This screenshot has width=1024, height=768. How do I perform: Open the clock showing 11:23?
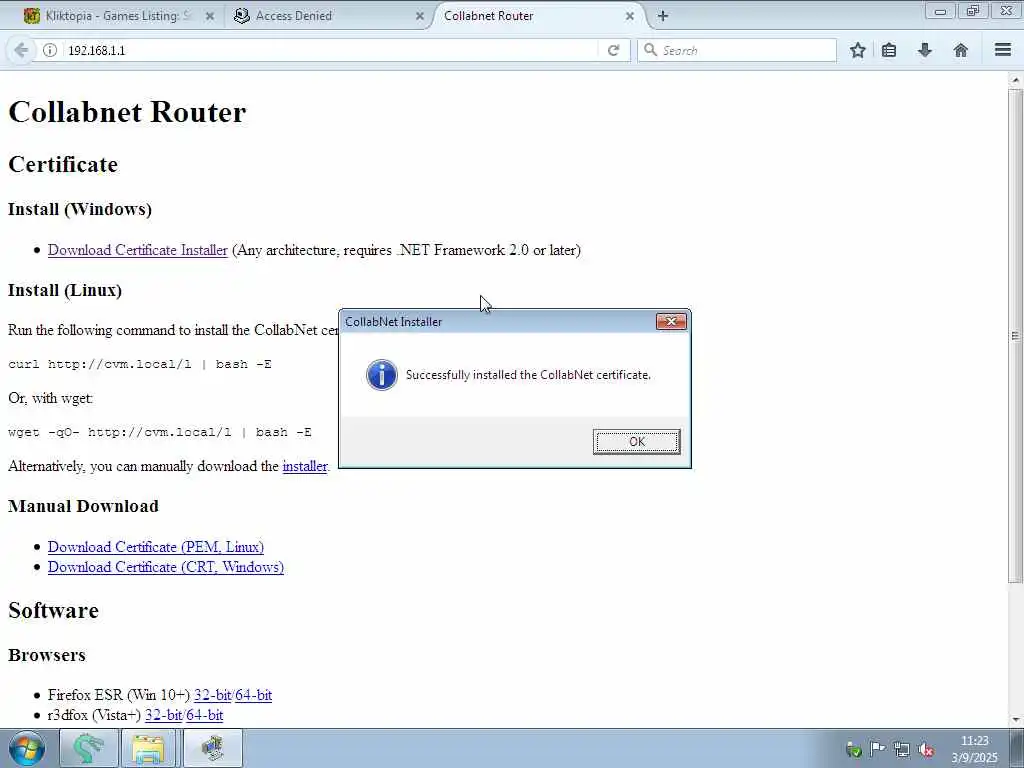click(x=974, y=749)
